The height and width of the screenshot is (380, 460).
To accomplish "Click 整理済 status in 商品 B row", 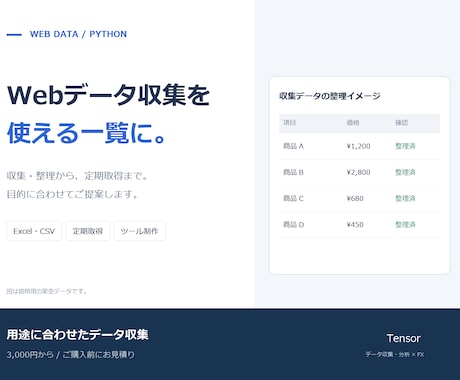I will click(405, 172).
